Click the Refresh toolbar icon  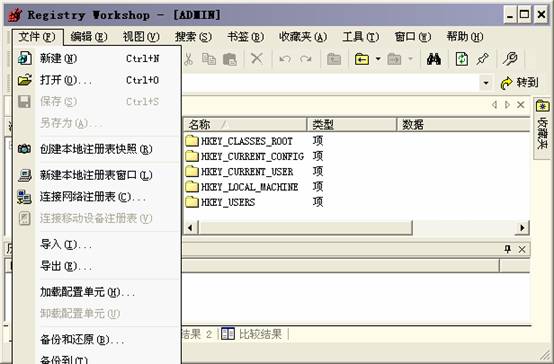coord(461,59)
